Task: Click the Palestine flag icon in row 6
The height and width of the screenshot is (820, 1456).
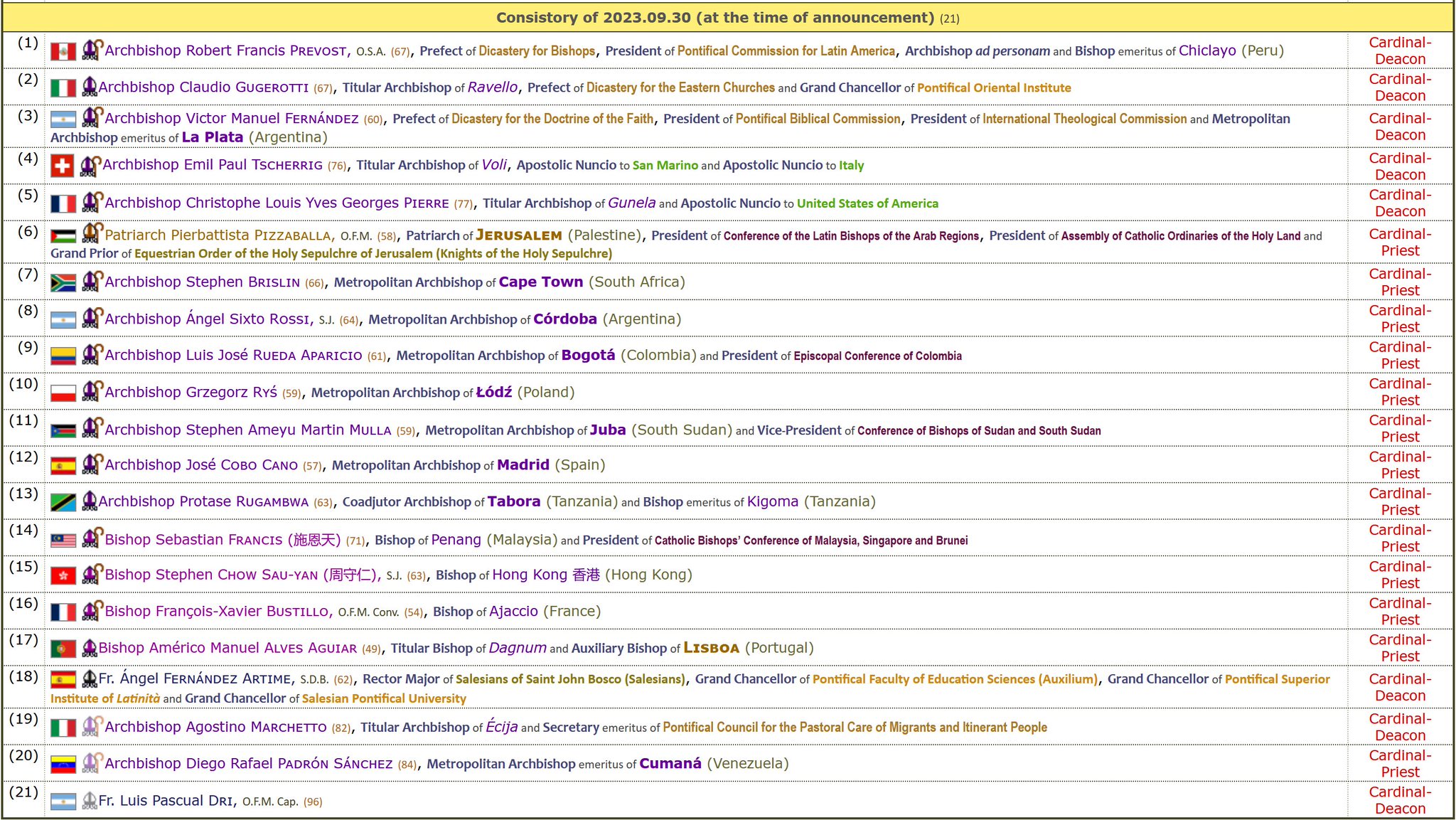Action: pyautogui.click(x=63, y=236)
